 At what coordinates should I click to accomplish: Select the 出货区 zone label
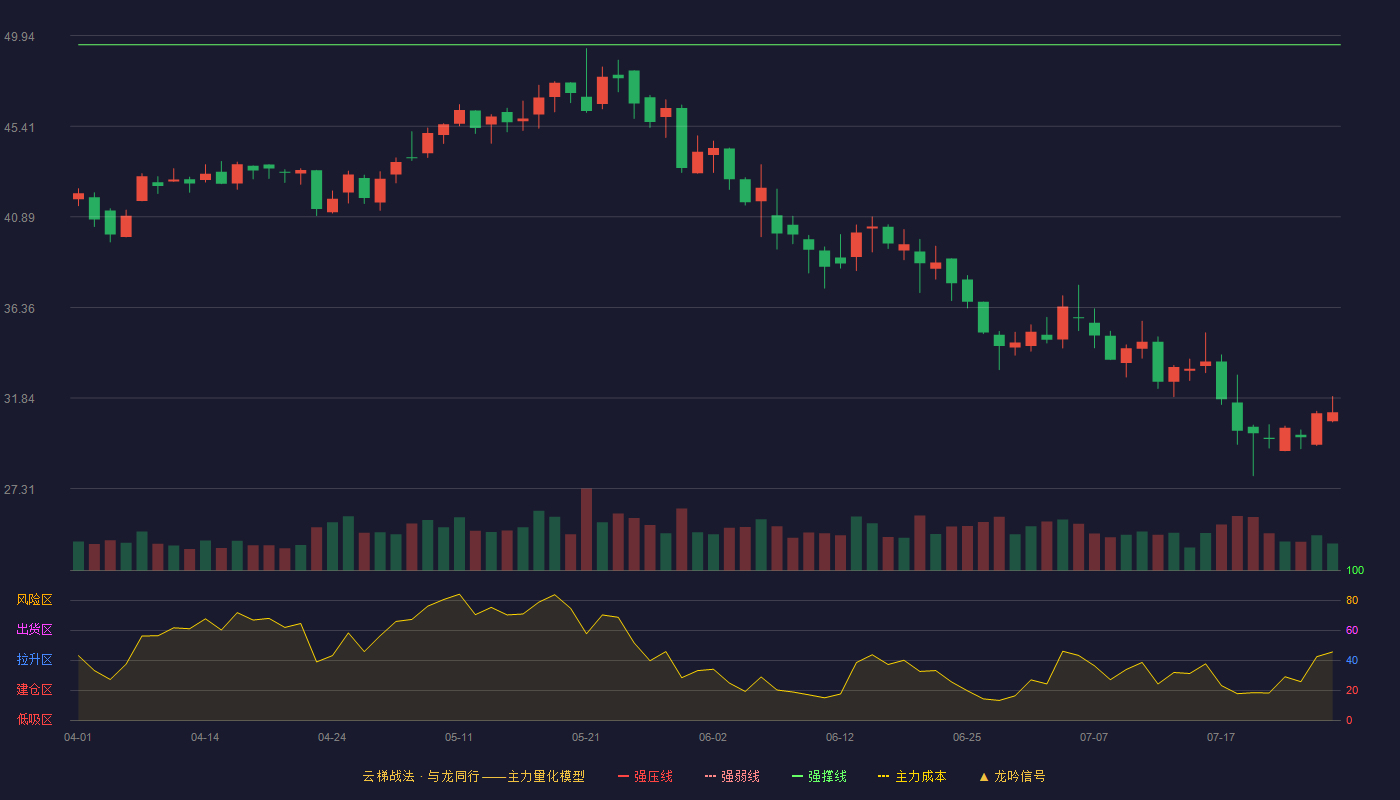(x=34, y=630)
